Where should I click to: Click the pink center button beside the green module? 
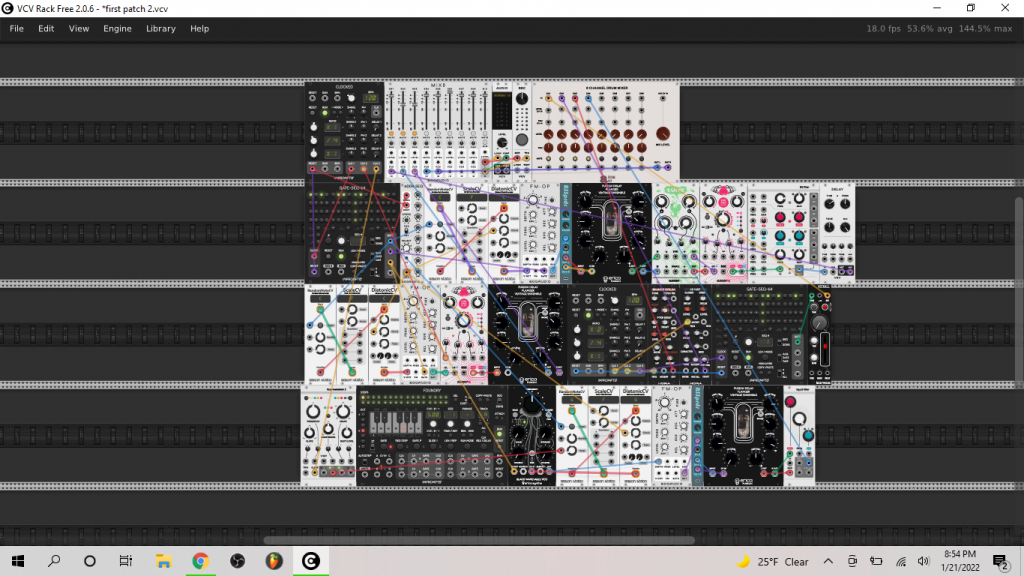click(x=723, y=203)
